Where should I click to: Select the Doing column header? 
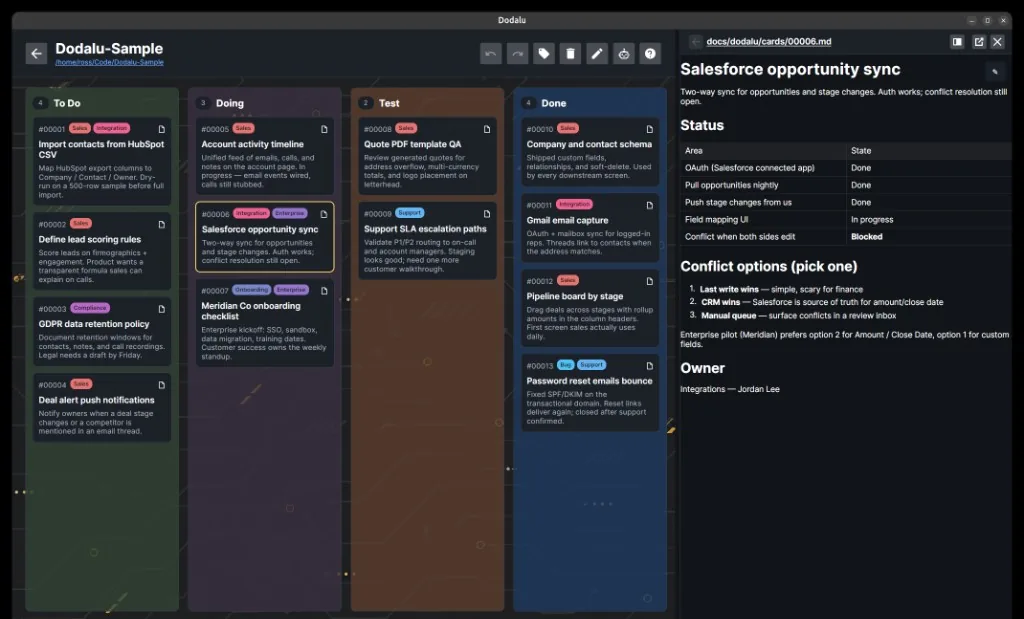[x=229, y=103]
